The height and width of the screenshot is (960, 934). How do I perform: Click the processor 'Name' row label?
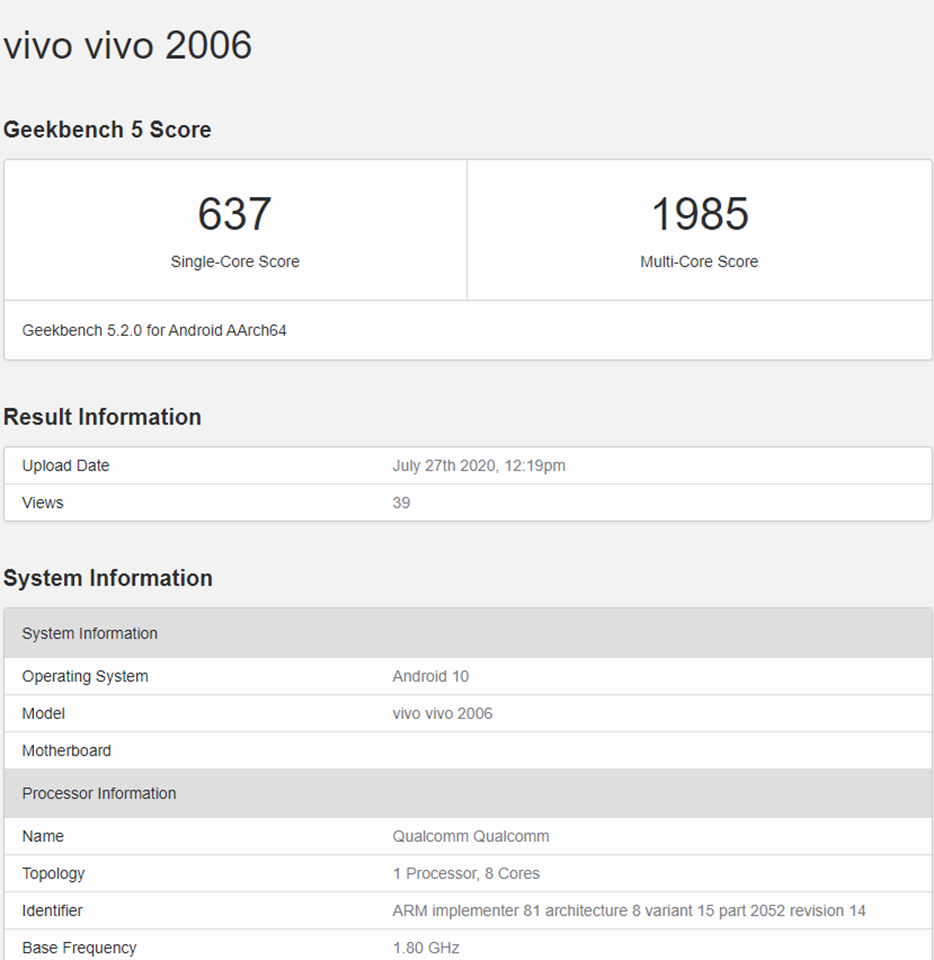[43, 836]
